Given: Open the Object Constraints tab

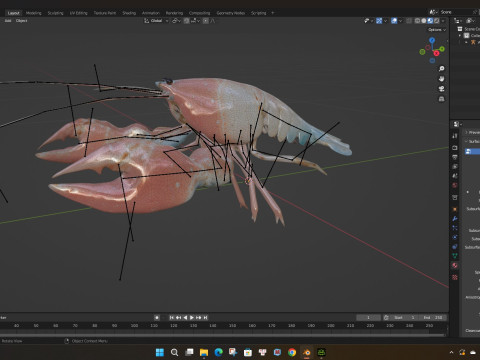Looking at the screenshot, I should (x=455, y=247).
